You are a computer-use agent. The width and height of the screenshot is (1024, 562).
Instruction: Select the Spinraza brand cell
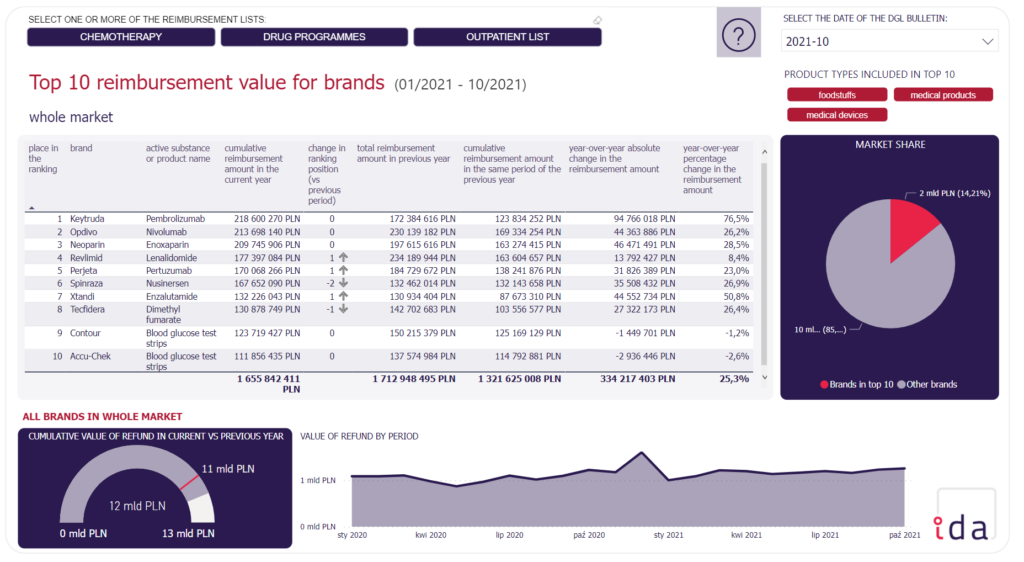click(x=86, y=283)
